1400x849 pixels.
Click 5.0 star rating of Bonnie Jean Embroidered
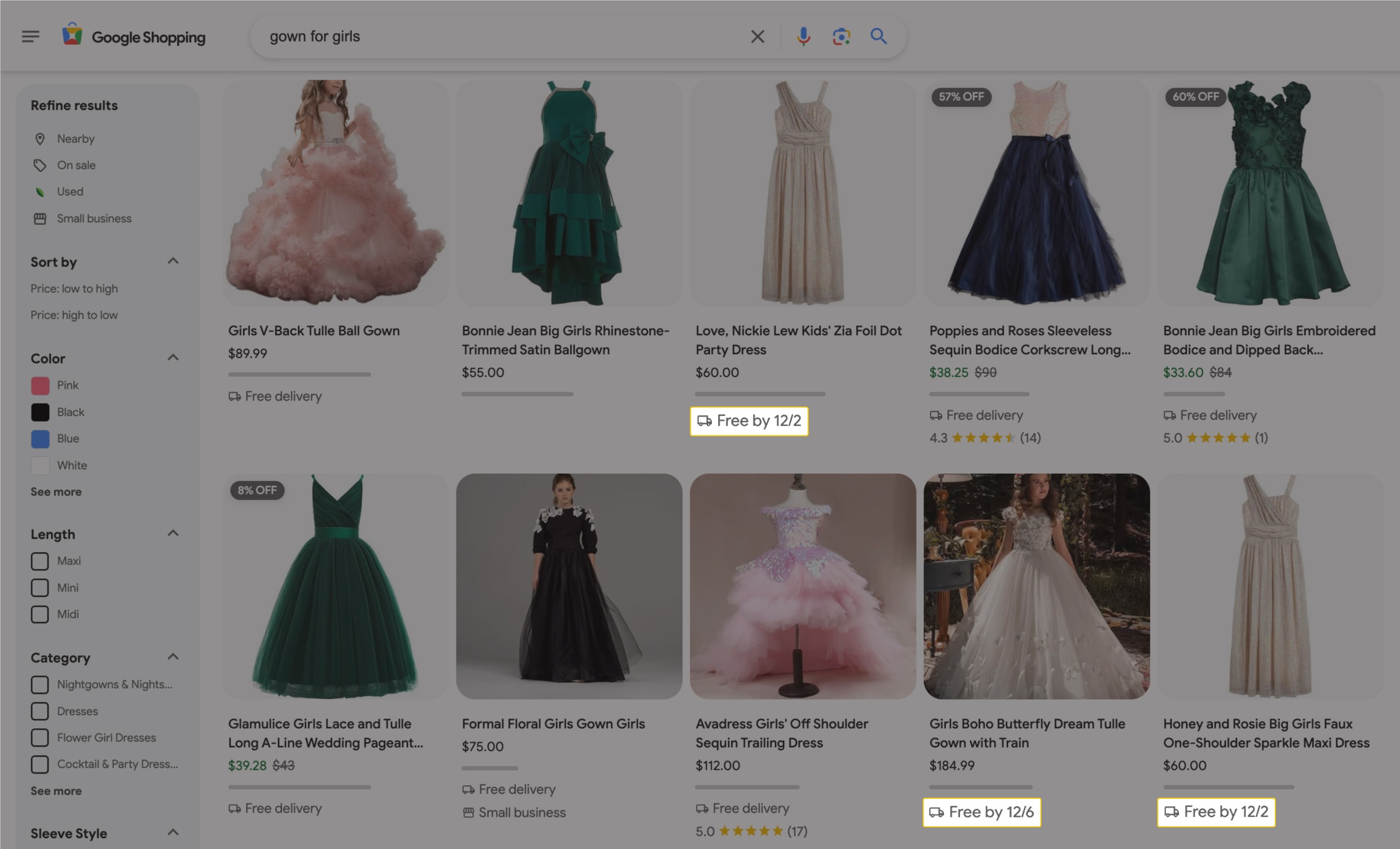(x=1215, y=437)
